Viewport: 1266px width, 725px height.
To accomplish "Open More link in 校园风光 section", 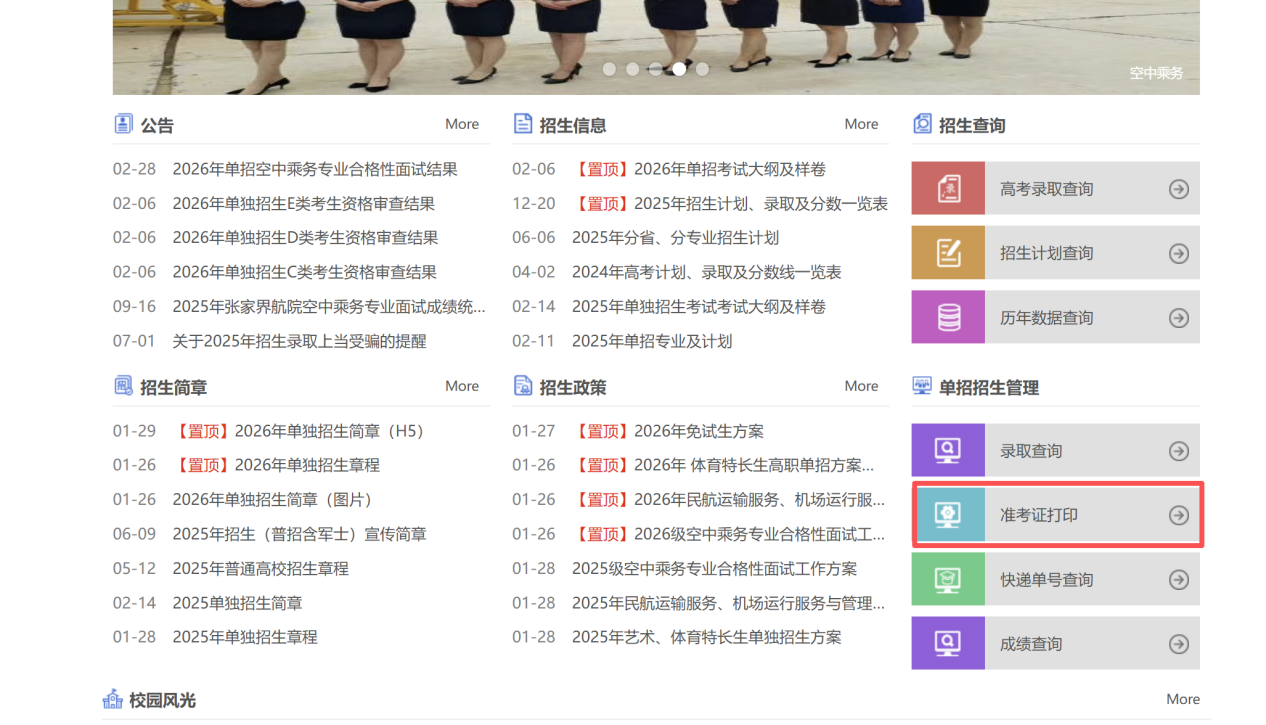I will tap(1182, 699).
